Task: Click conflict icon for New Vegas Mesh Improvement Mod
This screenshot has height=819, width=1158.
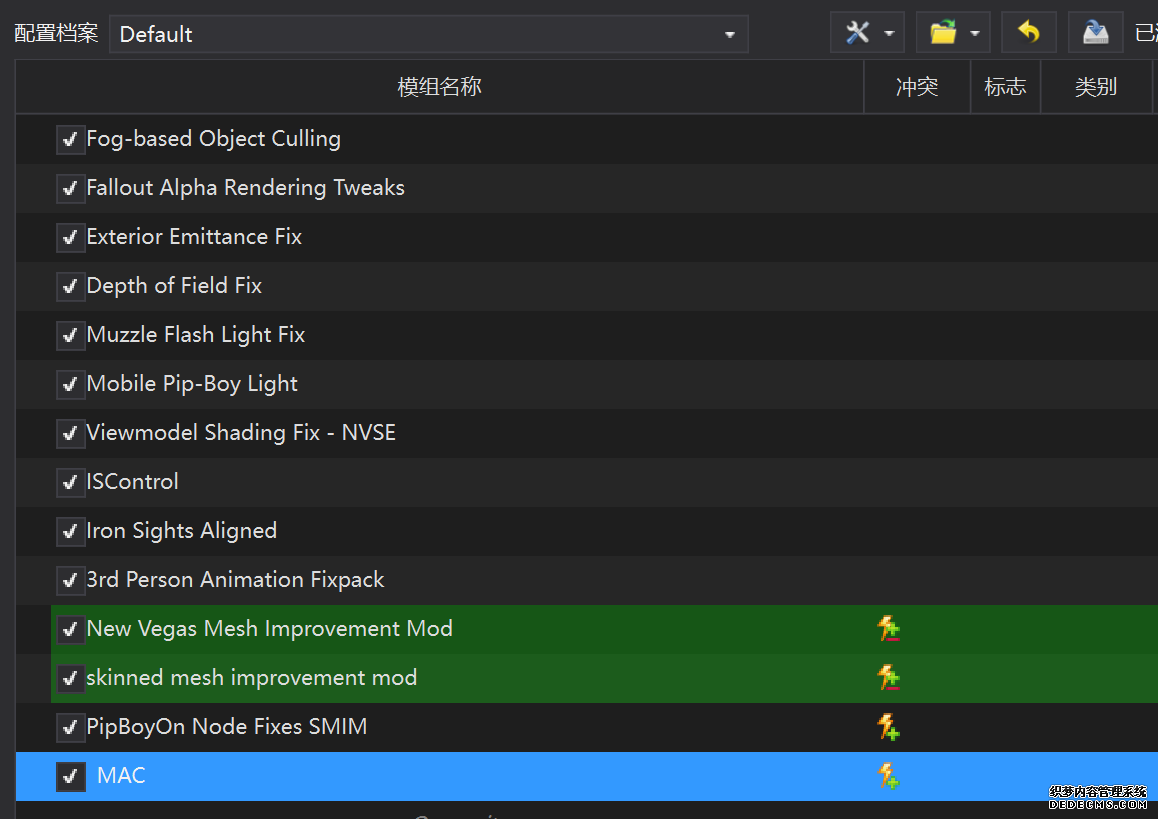Action: coord(888,629)
